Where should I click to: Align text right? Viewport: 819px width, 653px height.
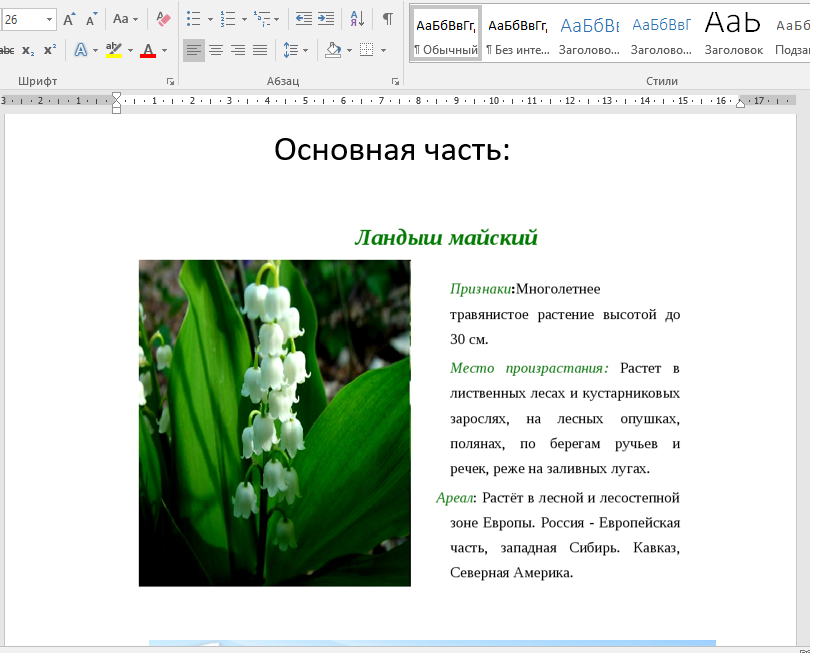pyautogui.click(x=238, y=50)
